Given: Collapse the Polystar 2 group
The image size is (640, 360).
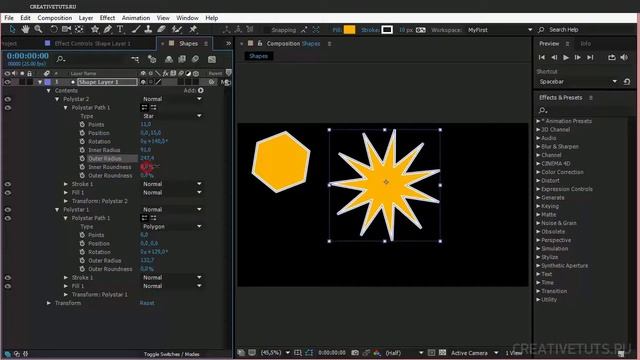Looking at the screenshot, I should point(57,99).
